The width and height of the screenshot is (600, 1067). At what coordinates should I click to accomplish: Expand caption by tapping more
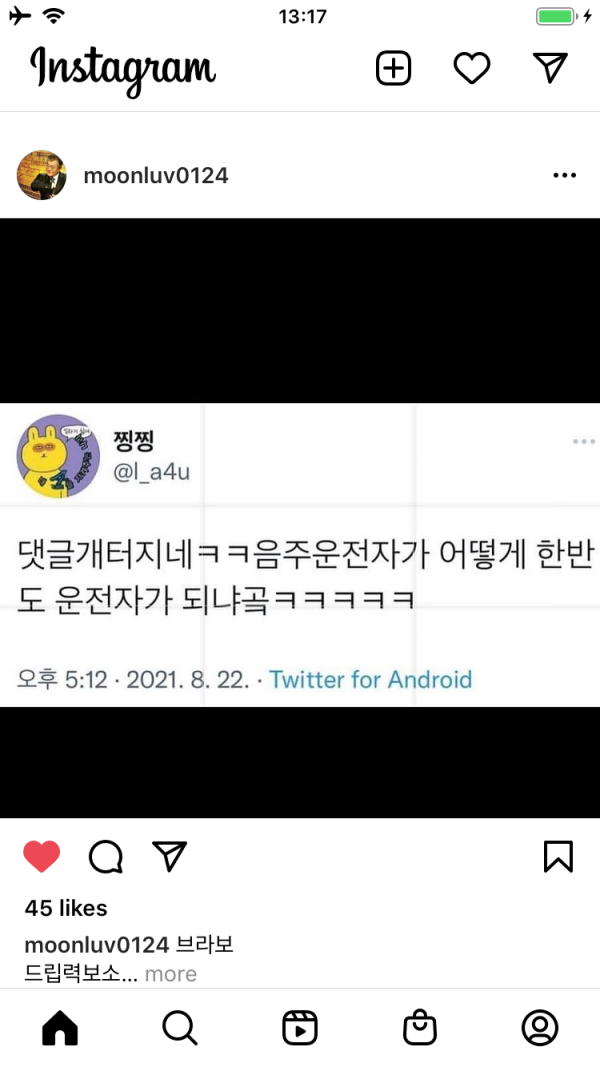[x=171, y=974]
